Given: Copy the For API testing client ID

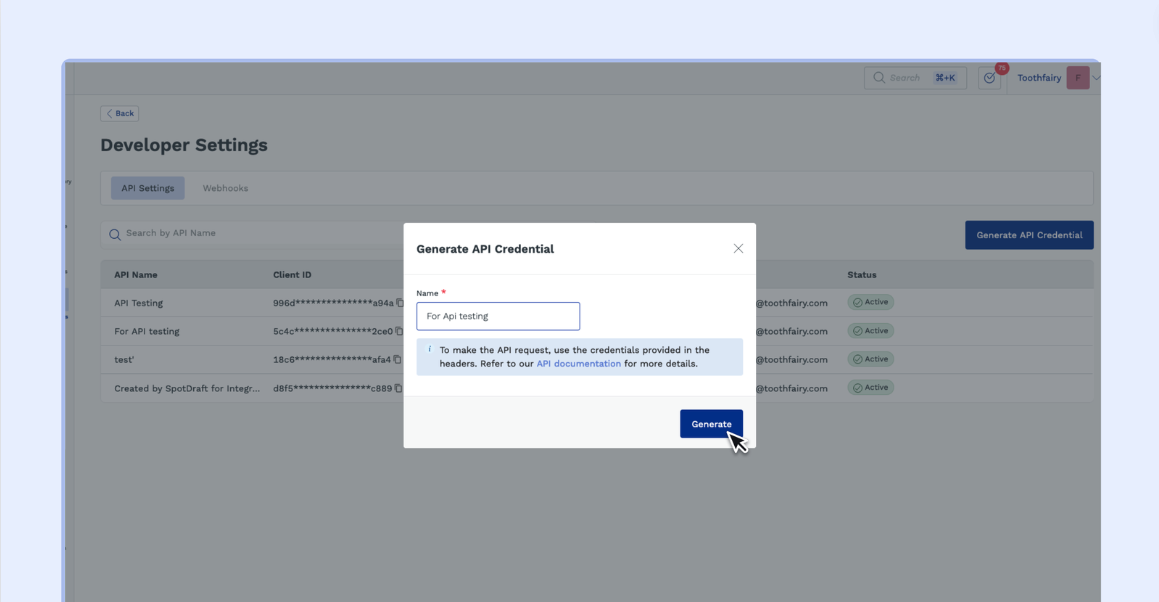Looking at the screenshot, I should pos(399,331).
